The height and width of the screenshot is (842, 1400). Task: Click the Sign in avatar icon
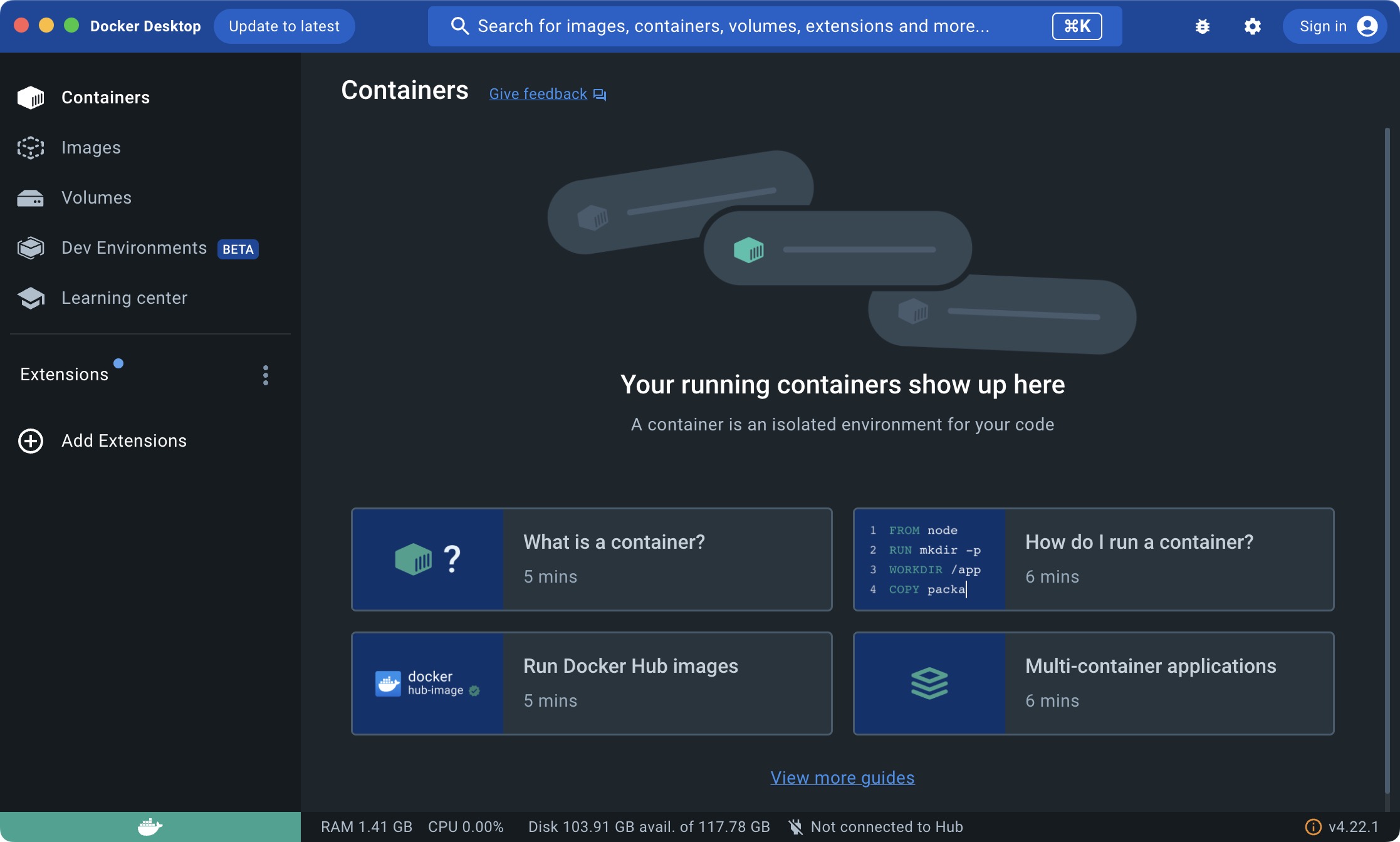[x=1367, y=26]
